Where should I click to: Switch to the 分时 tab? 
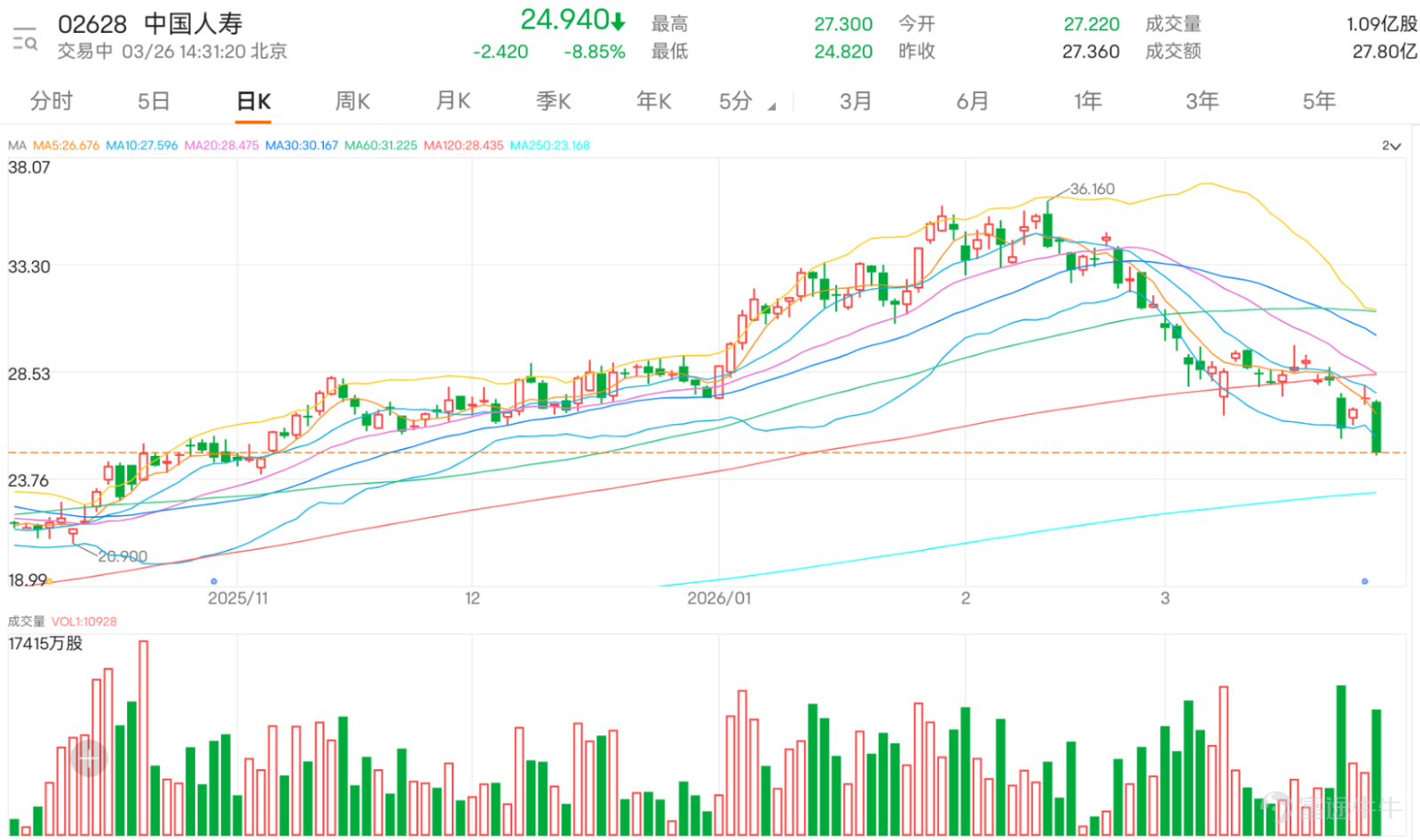[x=51, y=101]
